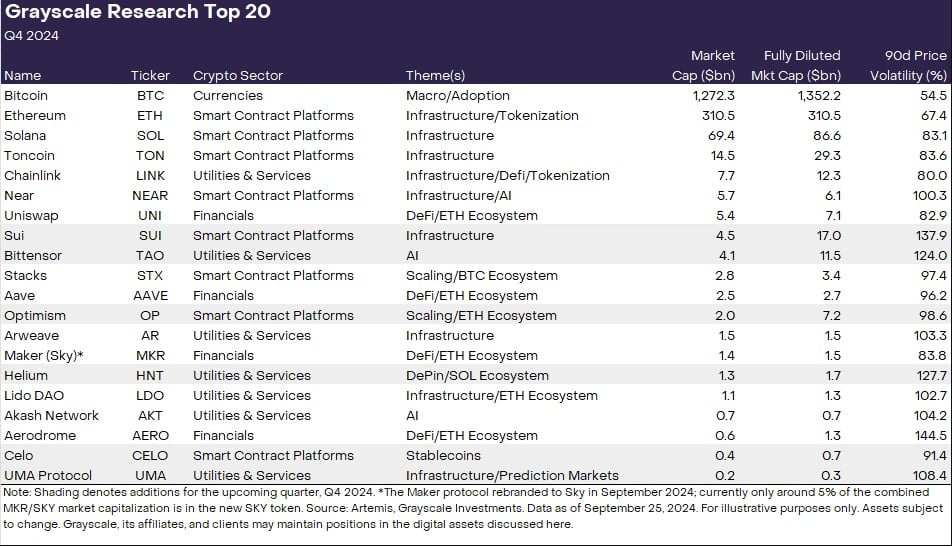Image resolution: width=952 pixels, height=546 pixels.
Task: Click the Fully Diluted Mkt Cap header
Action: (802, 65)
